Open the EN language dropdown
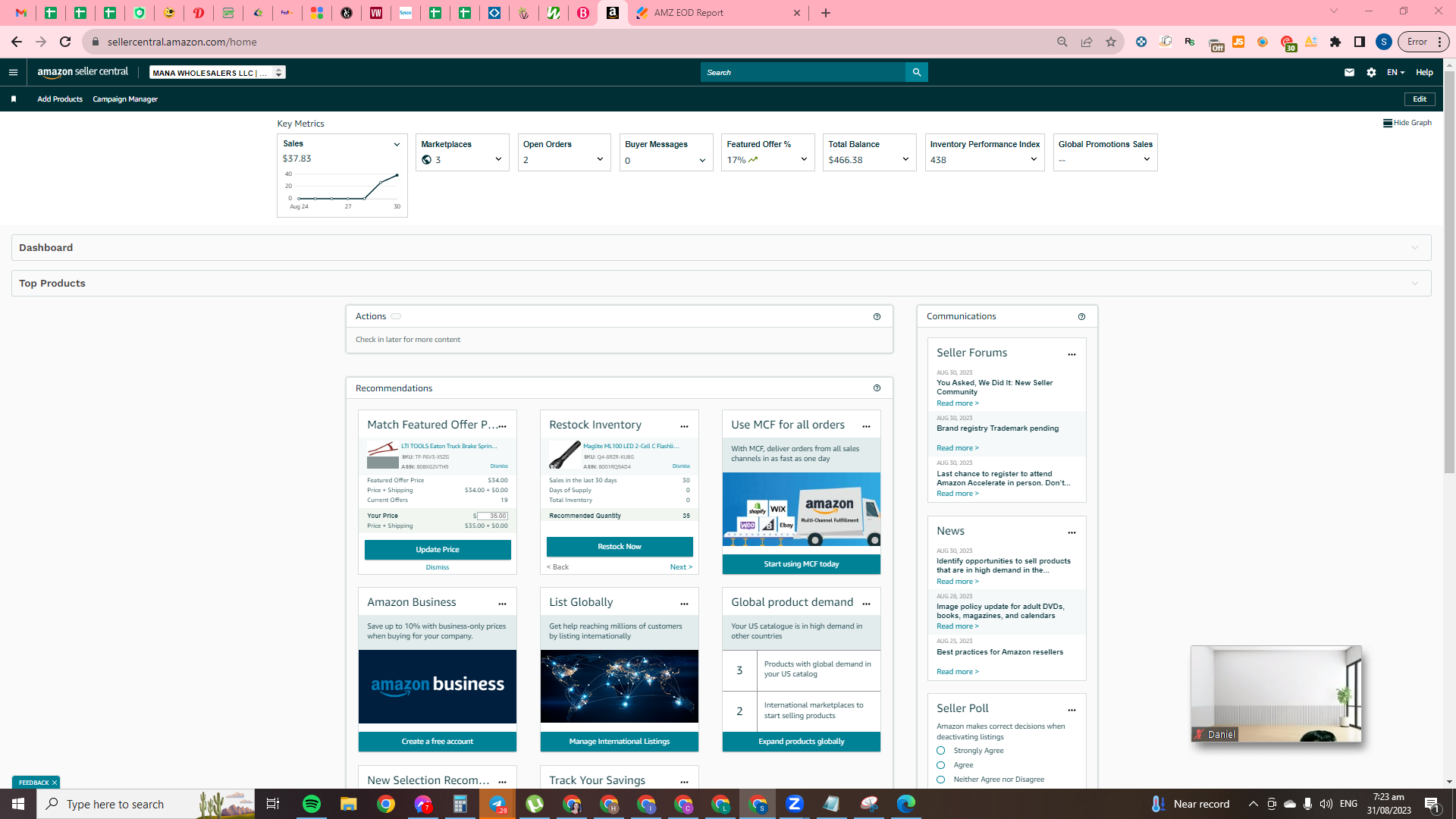This screenshot has width=1456, height=819. tap(1395, 73)
